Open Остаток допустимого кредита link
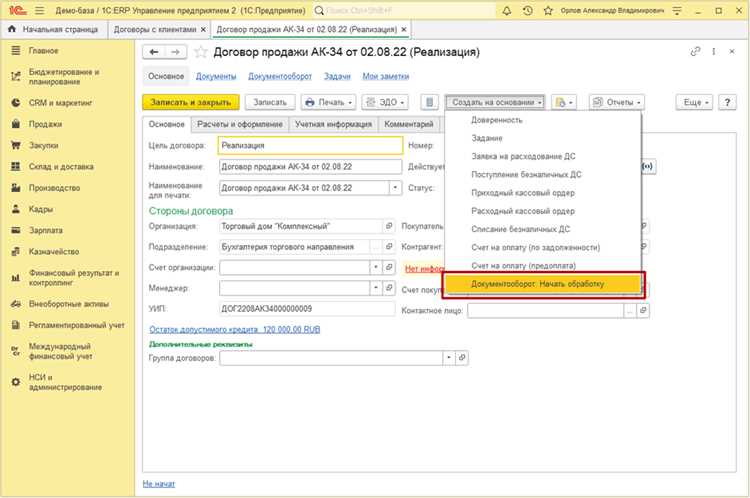This screenshot has height=498, width=750. (x=234, y=329)
